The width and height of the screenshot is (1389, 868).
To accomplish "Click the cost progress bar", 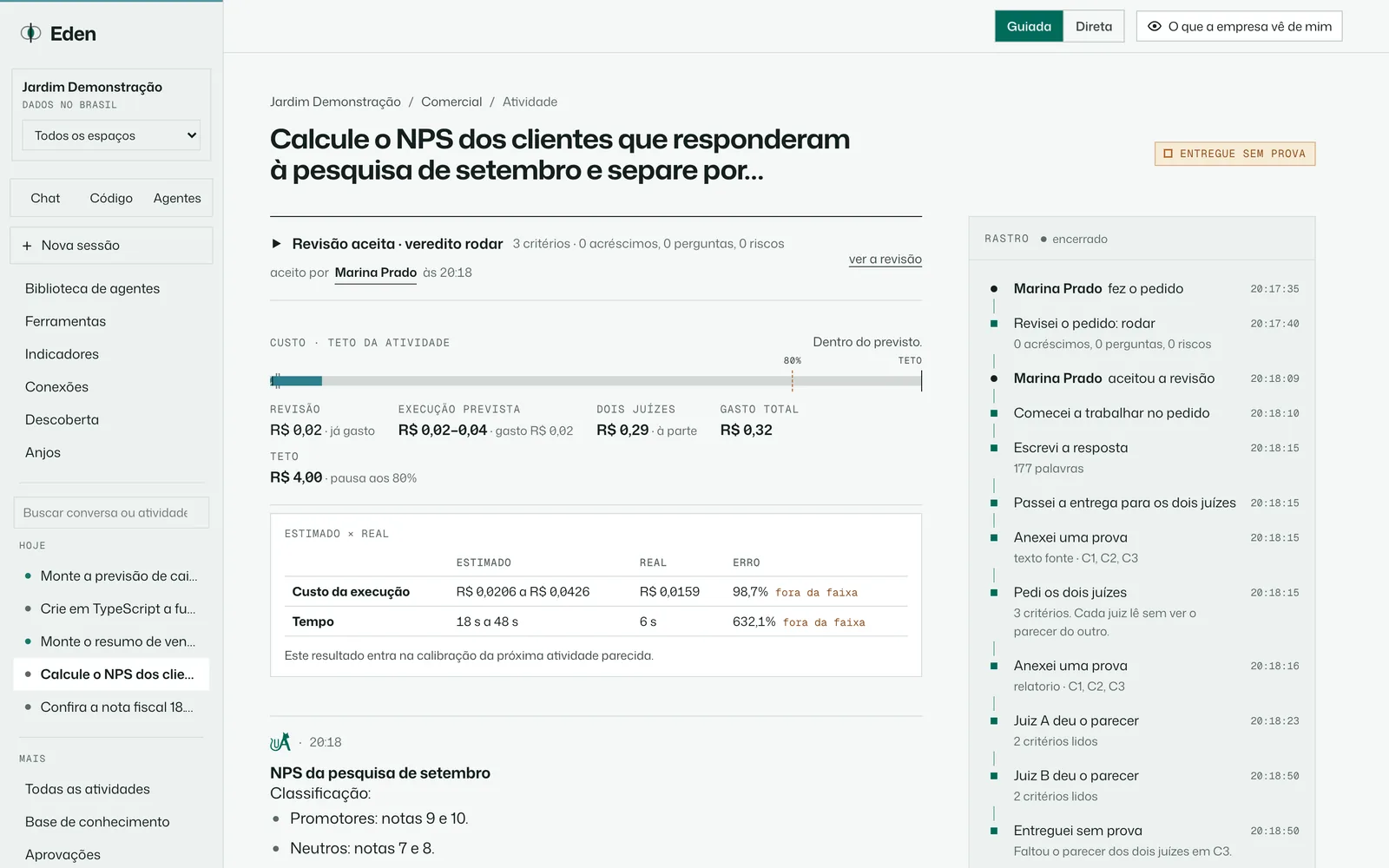I will (596, 381).
